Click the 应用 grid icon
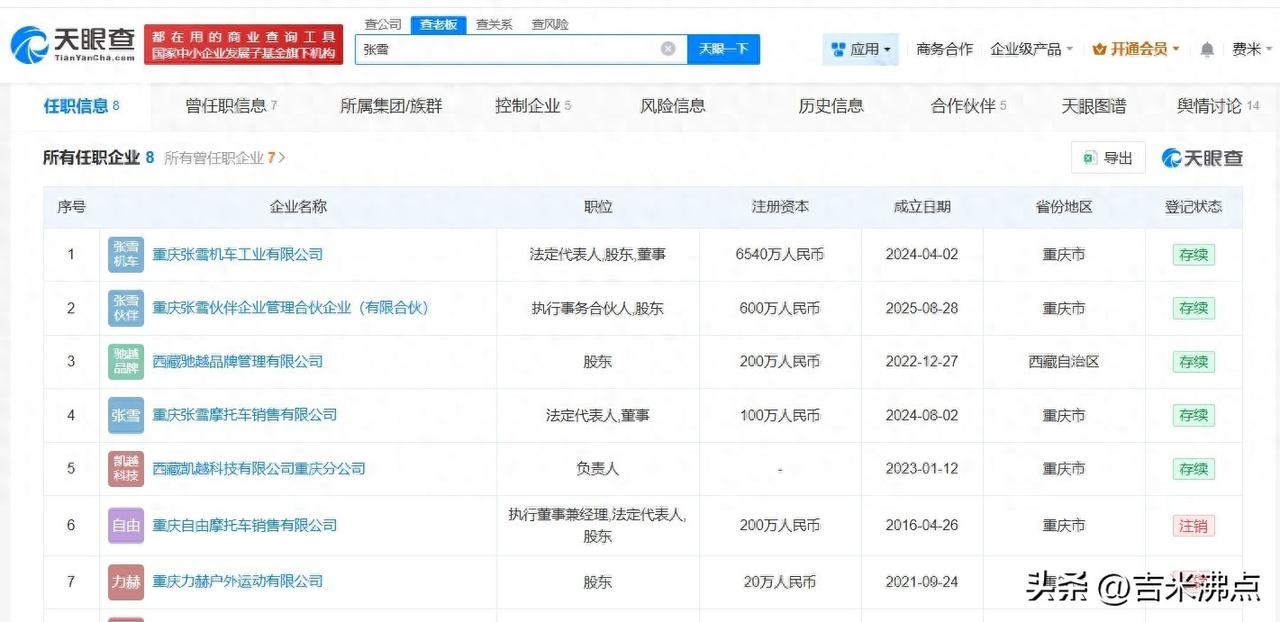The height and width of the screenshot is (622, 1280). click(837, 48)
